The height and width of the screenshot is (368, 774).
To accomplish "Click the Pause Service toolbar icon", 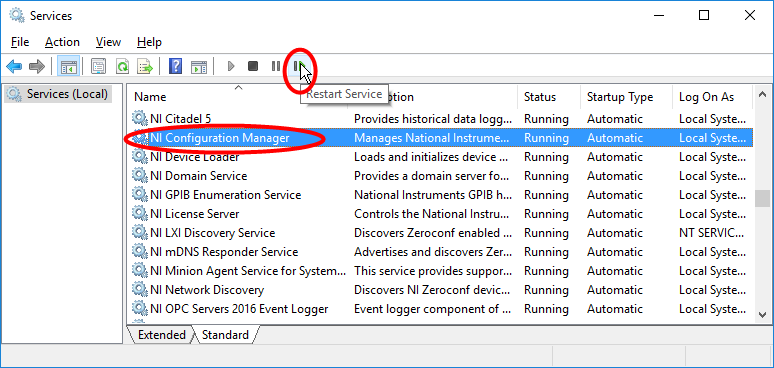I will click(276, 66).
